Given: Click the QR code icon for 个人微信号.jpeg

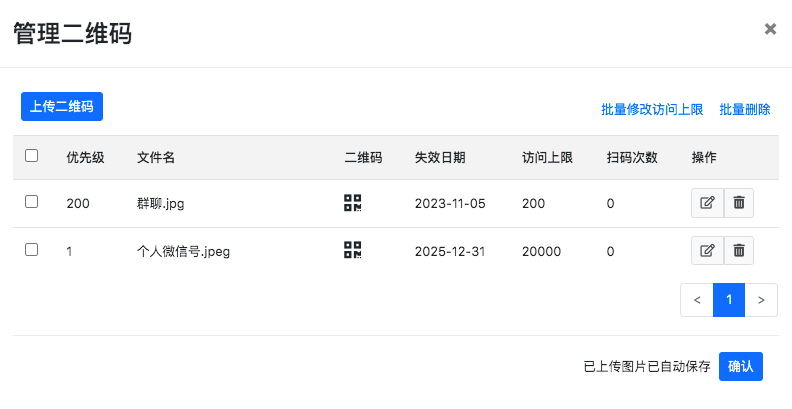Looking at the screenshot, I should pyautogui.click(x=352, y=251).
